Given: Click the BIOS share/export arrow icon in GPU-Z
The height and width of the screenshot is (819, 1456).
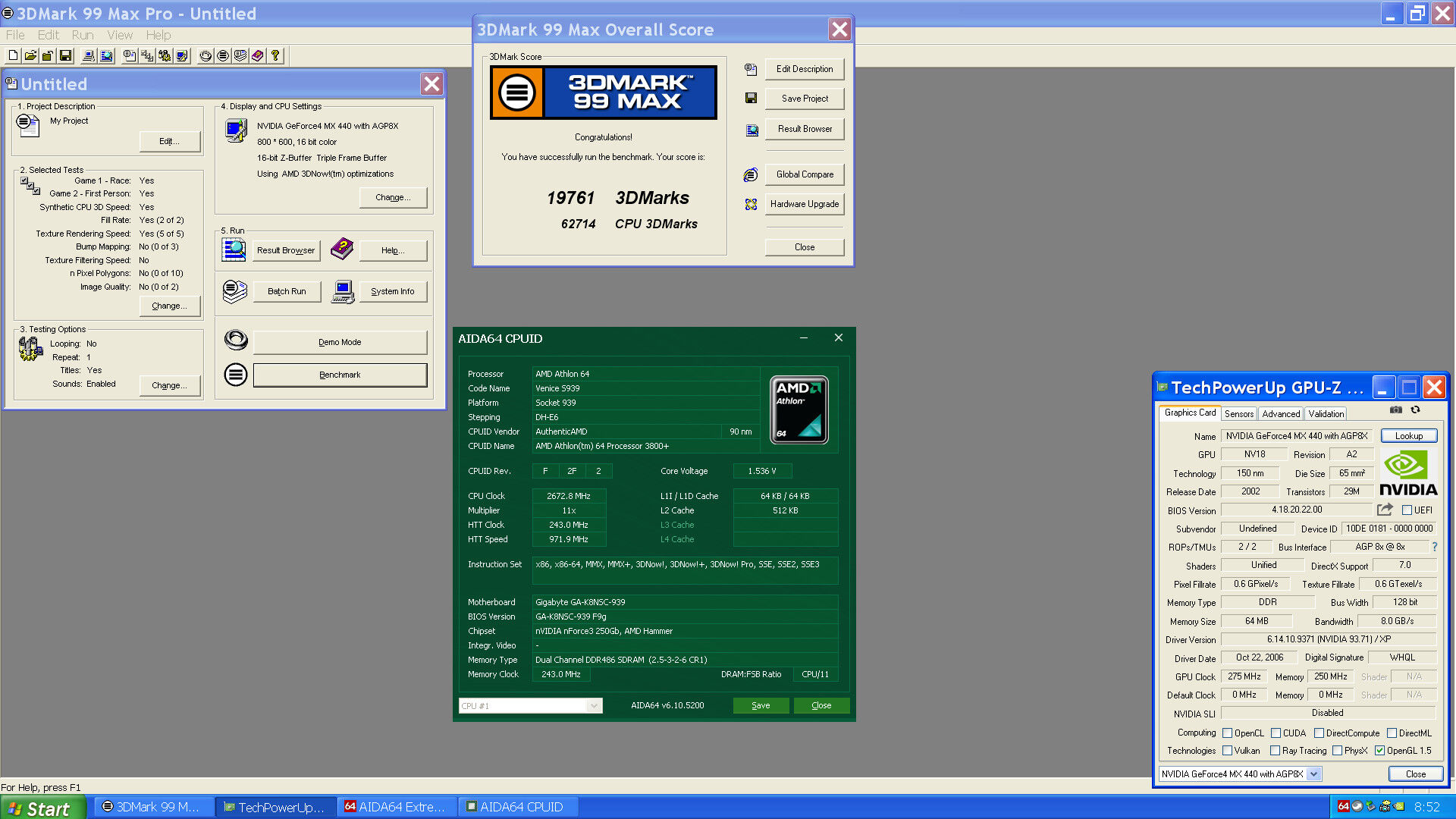Looking at the screenshot, I should (x=1385, y=510).
